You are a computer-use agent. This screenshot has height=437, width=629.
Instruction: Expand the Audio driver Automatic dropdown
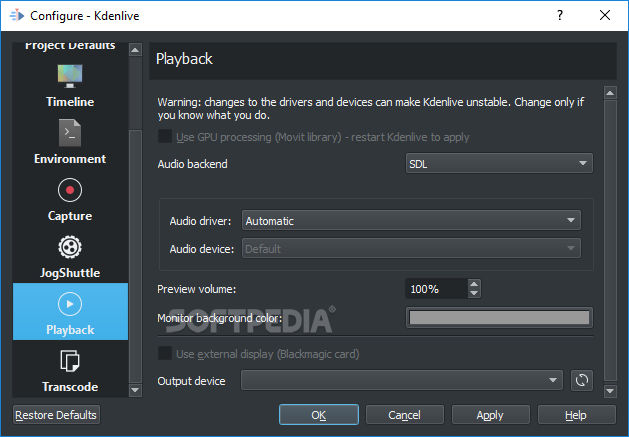click(411, 220)
